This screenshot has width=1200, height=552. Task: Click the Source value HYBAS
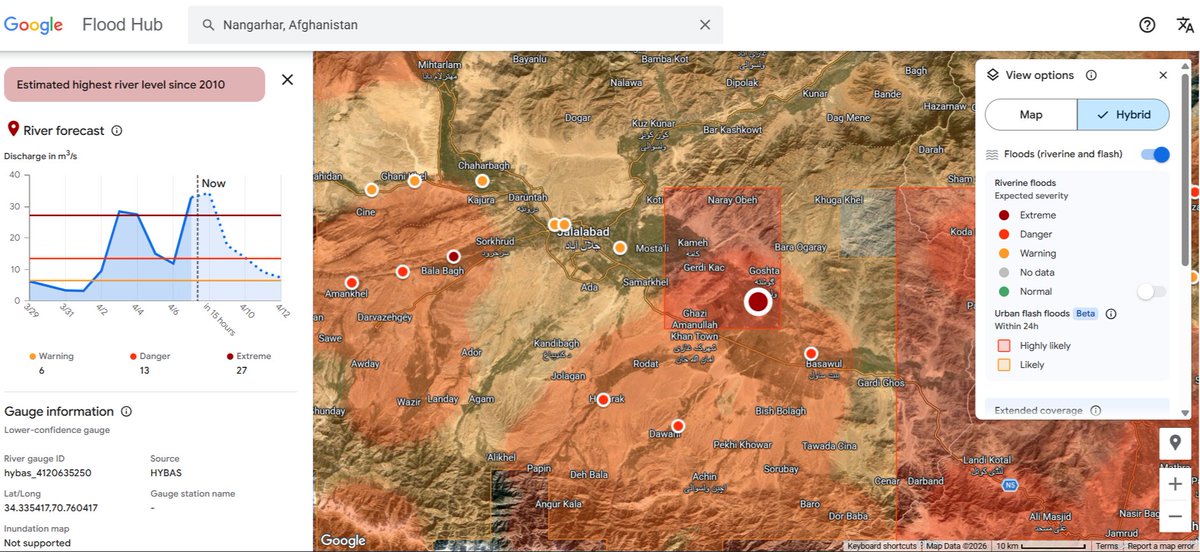pos(166,473)
